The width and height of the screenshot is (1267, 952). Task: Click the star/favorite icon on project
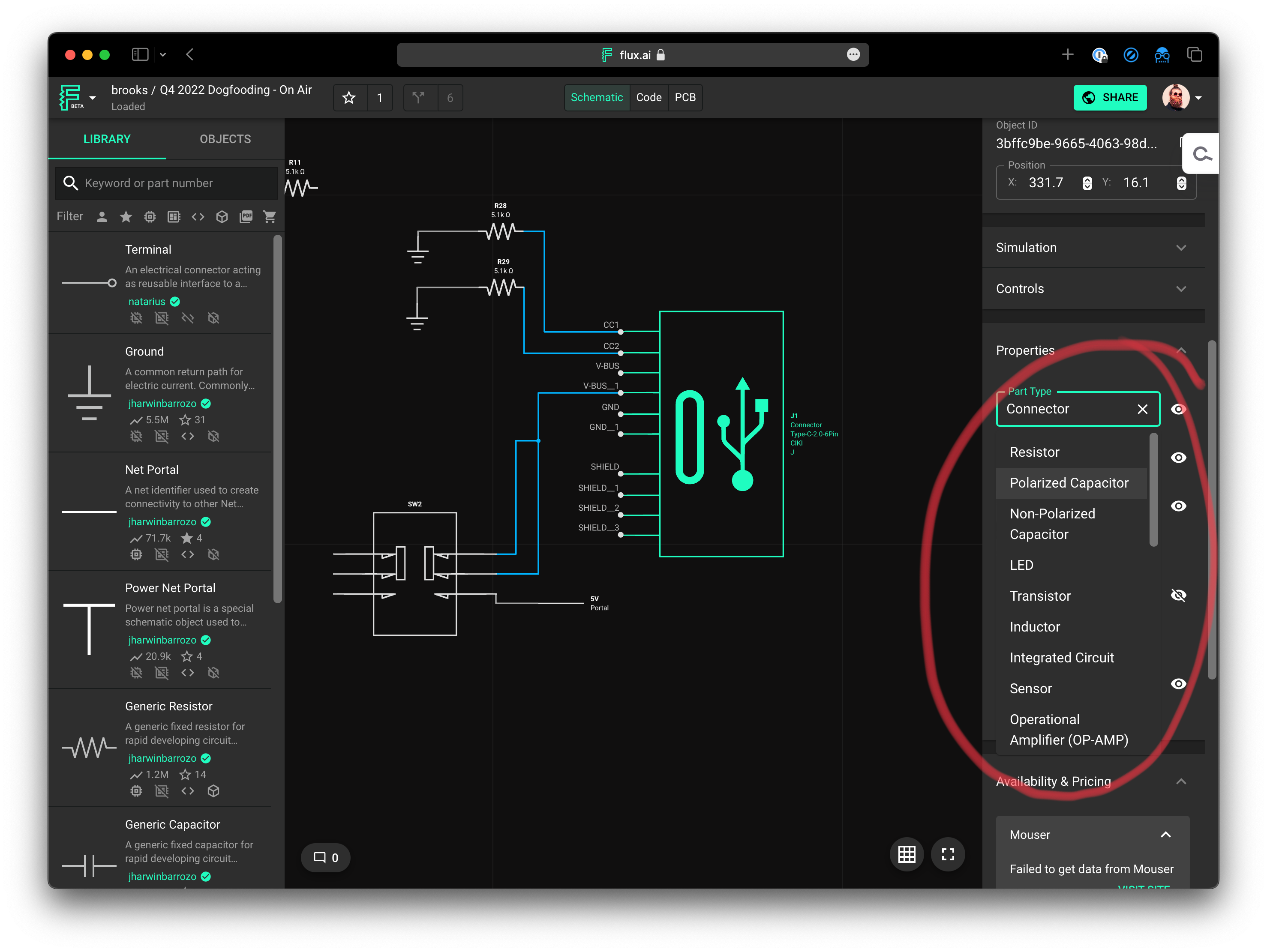[349, 97]
